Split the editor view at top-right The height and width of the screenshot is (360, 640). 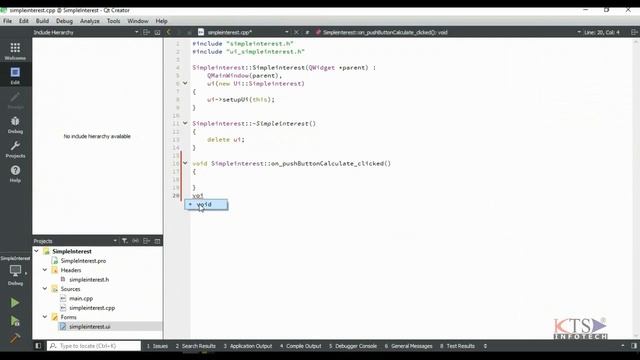634,32
